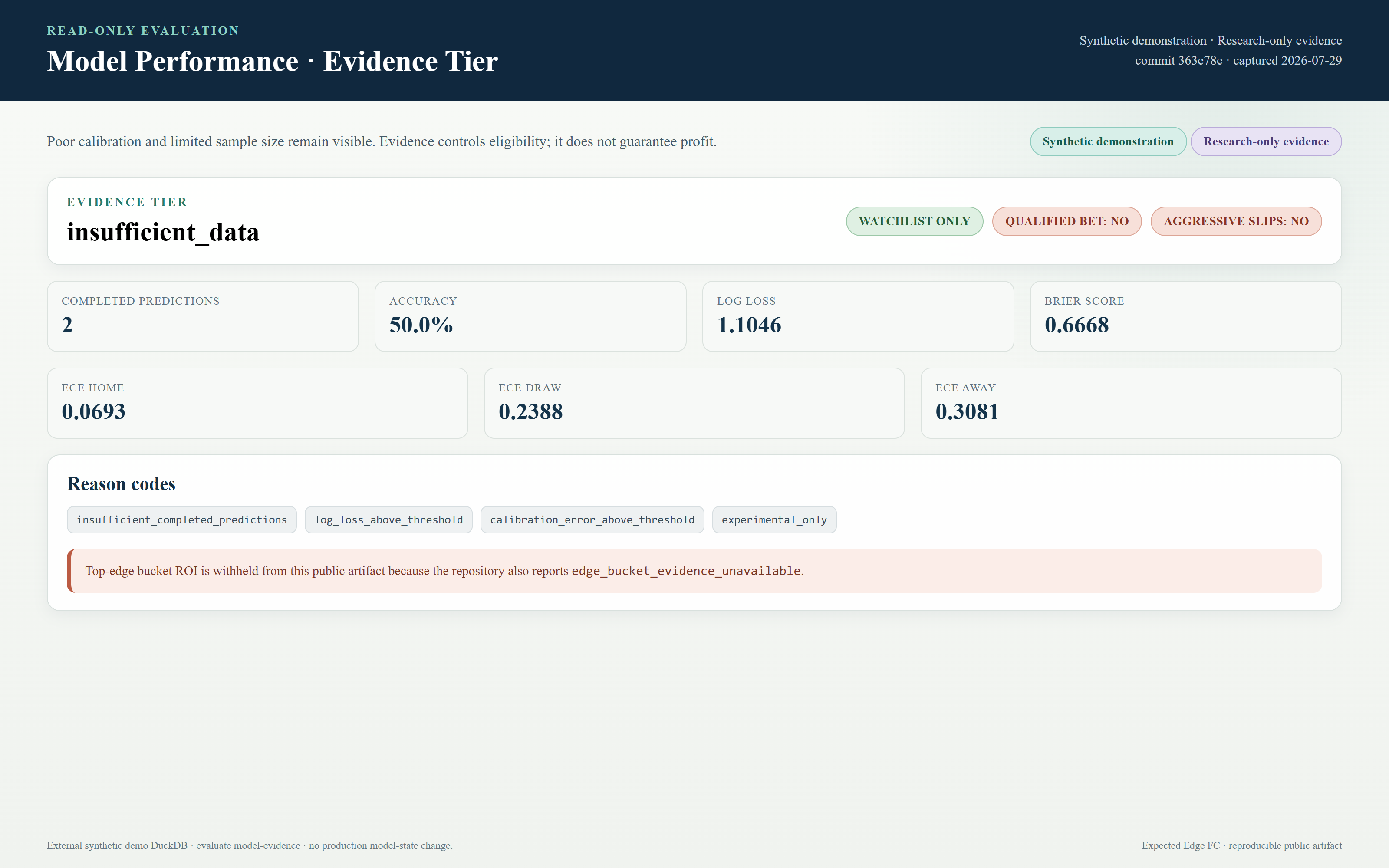Click the Accuracy value 50.0%

tap(421, 325)
